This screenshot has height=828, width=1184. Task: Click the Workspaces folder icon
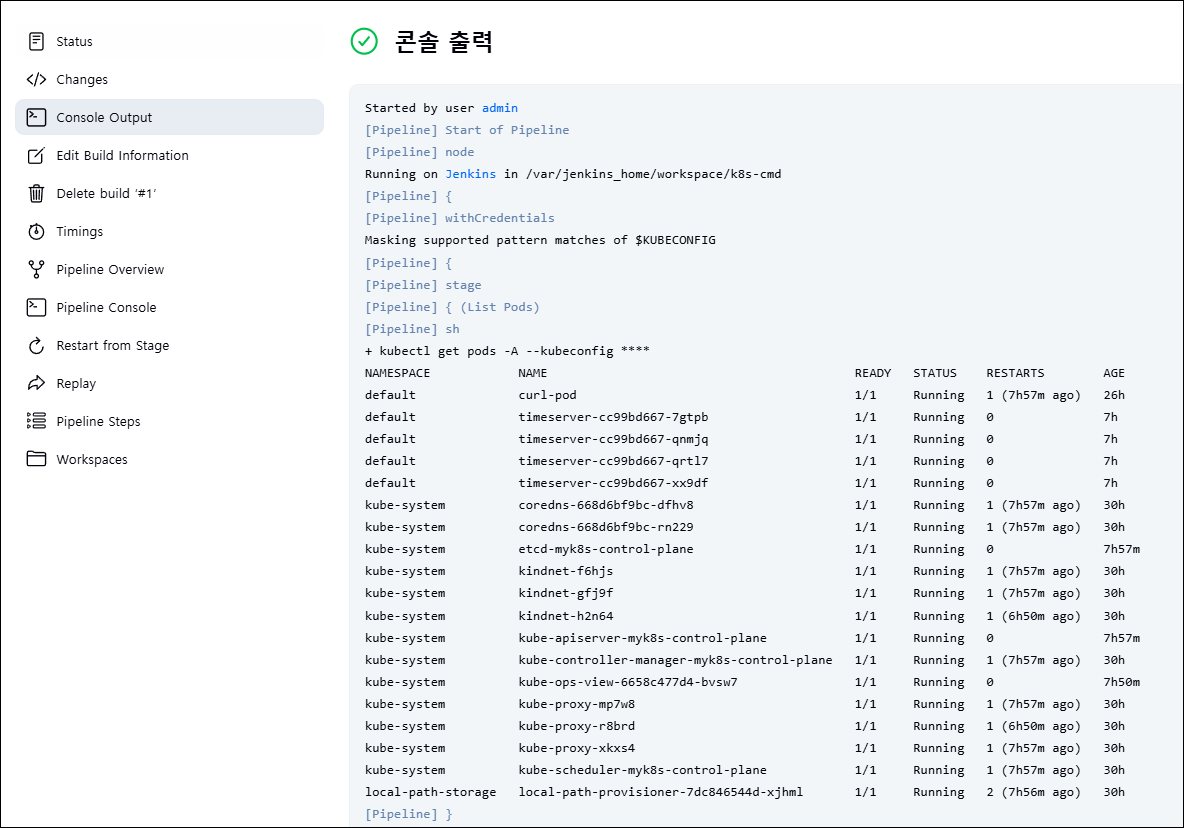click(36, 459)
